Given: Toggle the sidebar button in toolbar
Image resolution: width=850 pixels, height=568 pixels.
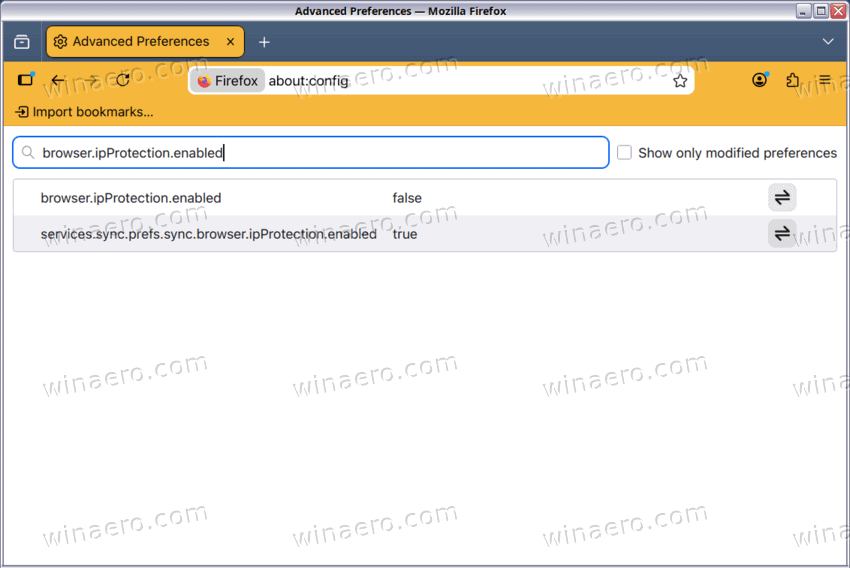Looking at the screenshot, I should (25, 80).
